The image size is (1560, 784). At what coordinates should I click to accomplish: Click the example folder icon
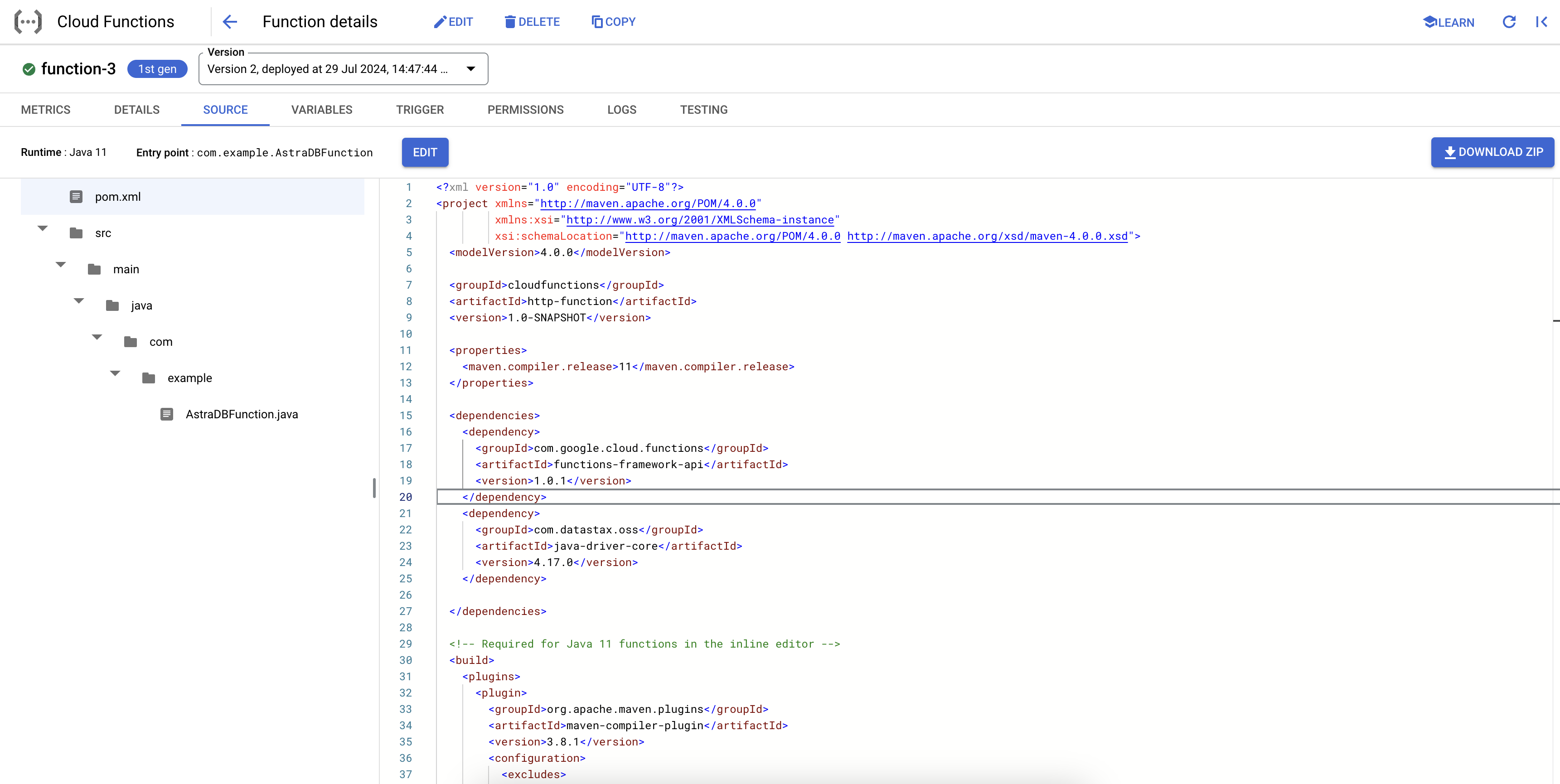tap(148, 377)
